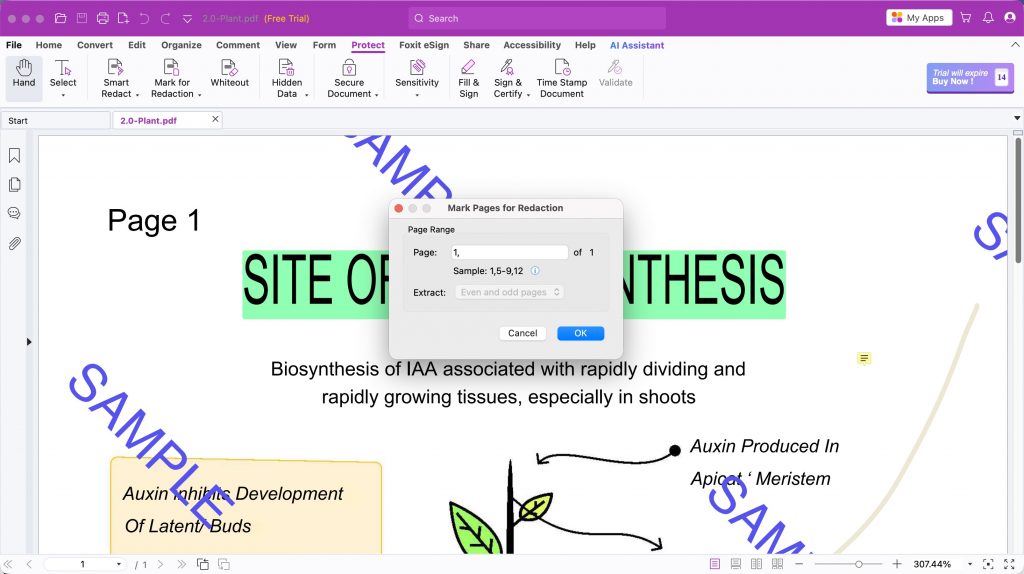This screenshot has width=1024, height=574.
Task: Switch to continuous page view
Action: coord(736,564)
